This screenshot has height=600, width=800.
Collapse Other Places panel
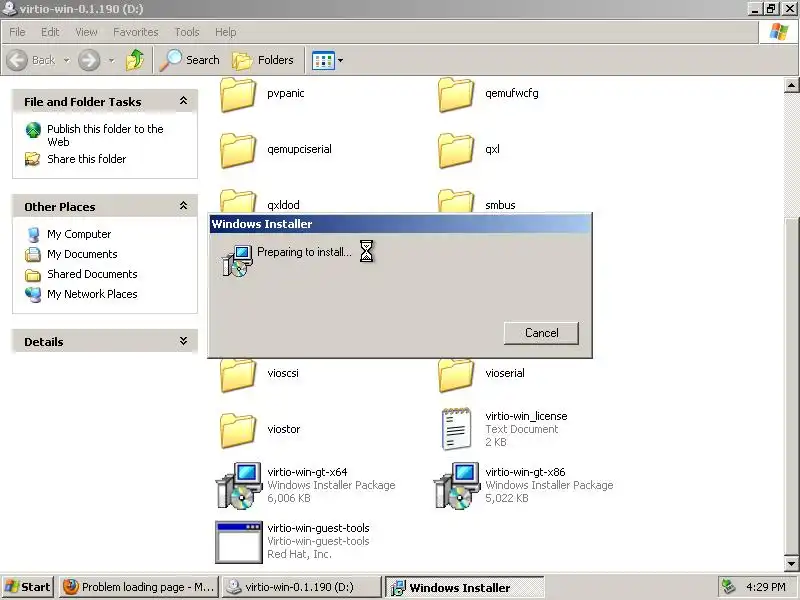point(183,206)
